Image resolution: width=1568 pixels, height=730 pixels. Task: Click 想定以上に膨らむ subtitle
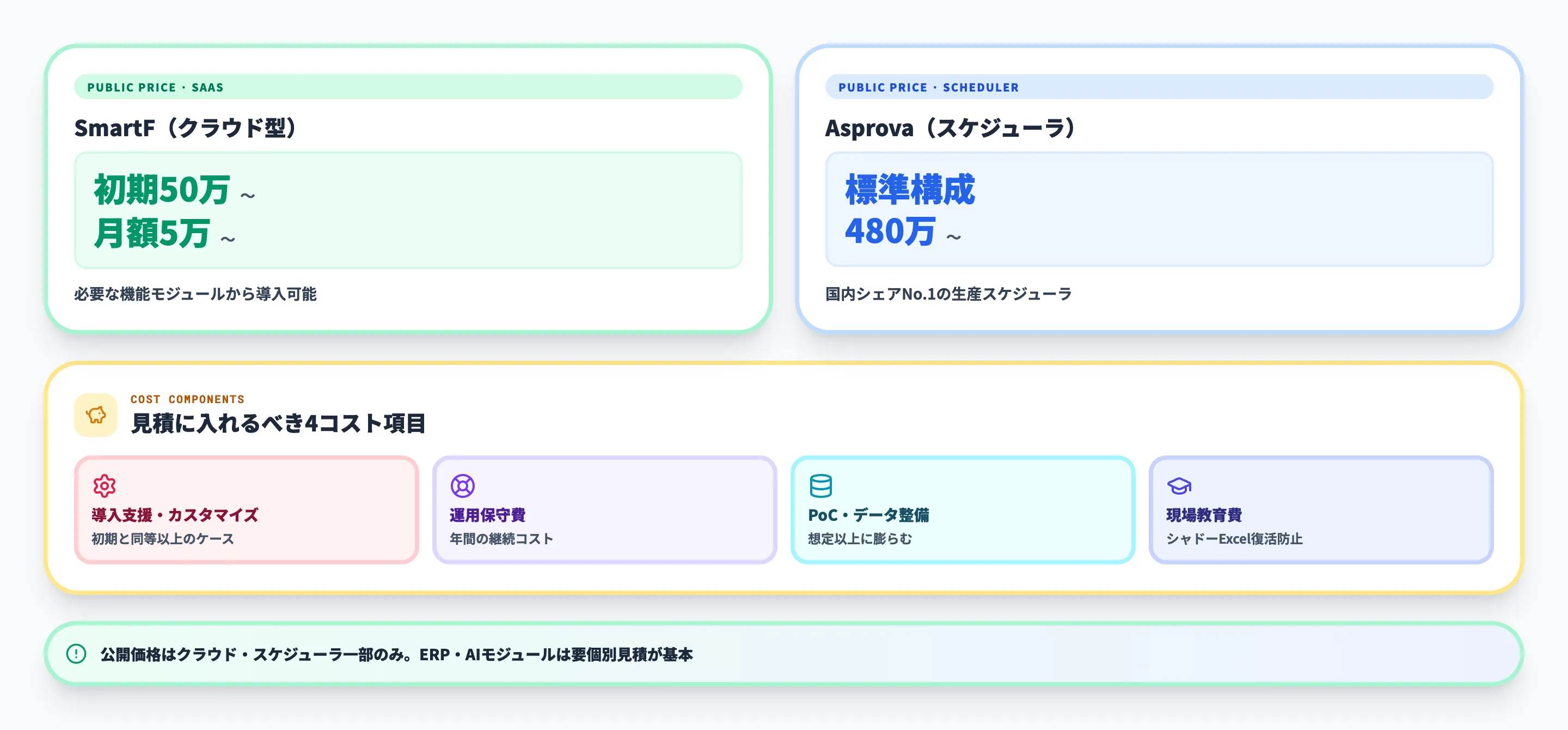tap(860, 539)
